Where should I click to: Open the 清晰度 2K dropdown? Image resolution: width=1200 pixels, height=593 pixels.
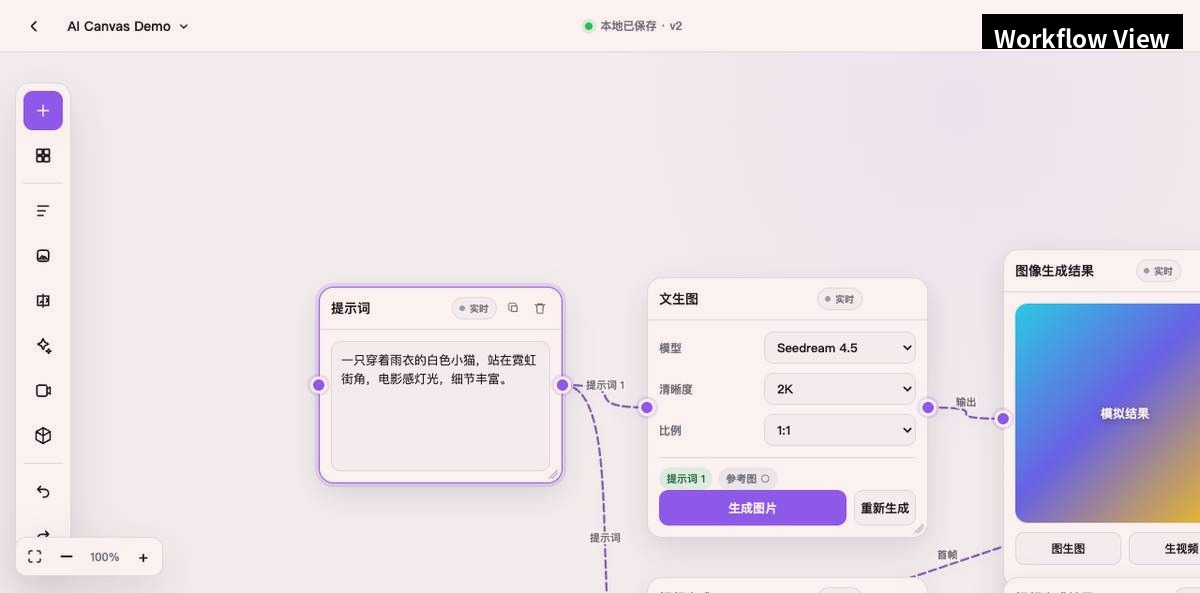click(x=840, y=389)
